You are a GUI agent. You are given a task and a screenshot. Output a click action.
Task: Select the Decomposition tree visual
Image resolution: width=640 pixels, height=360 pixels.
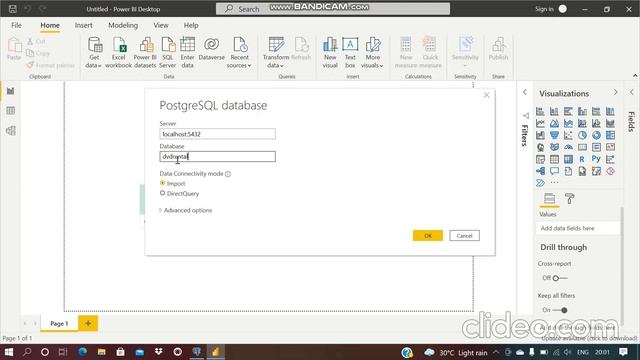[540, 171]
